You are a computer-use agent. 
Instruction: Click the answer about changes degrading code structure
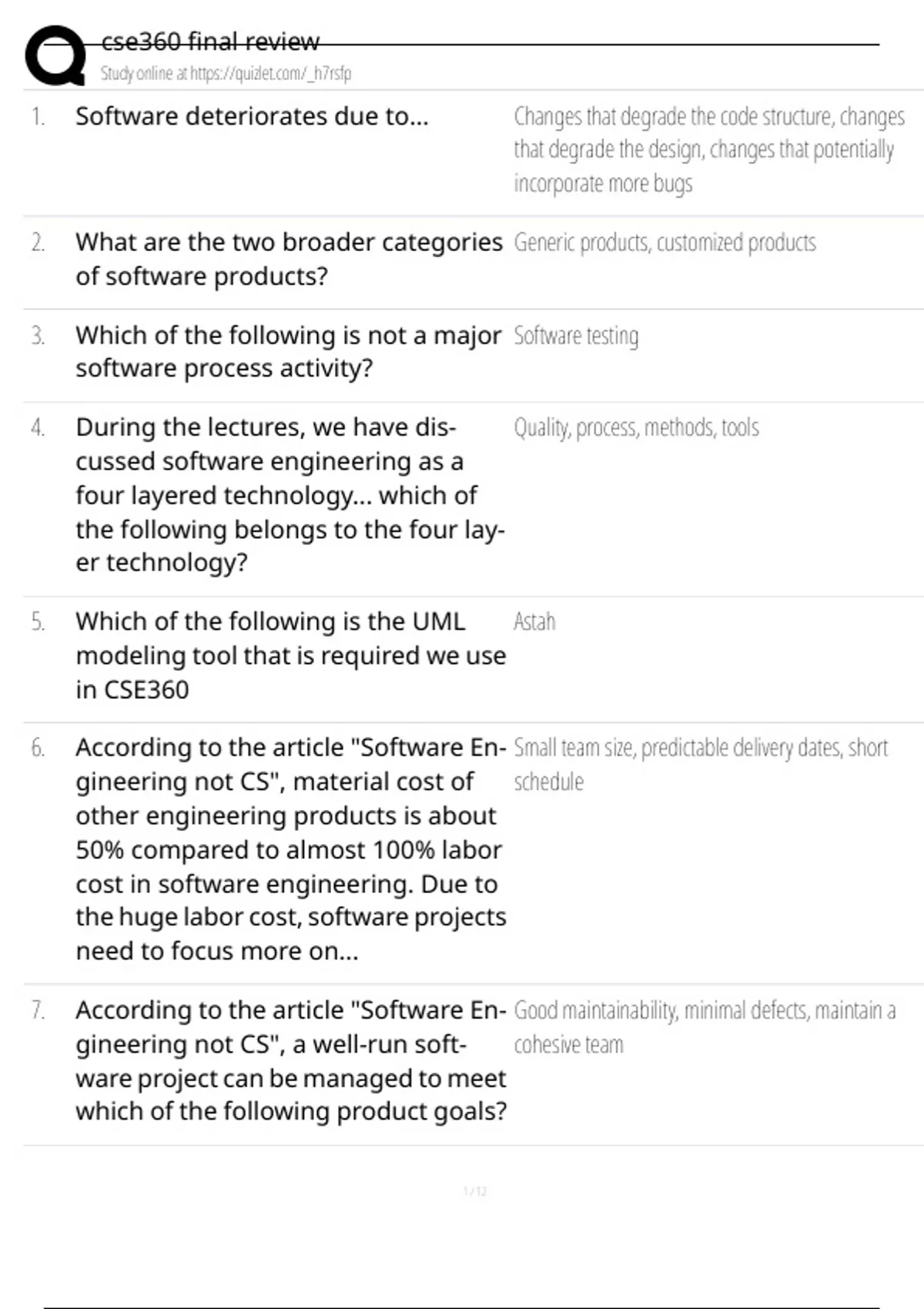pos(708,149)
